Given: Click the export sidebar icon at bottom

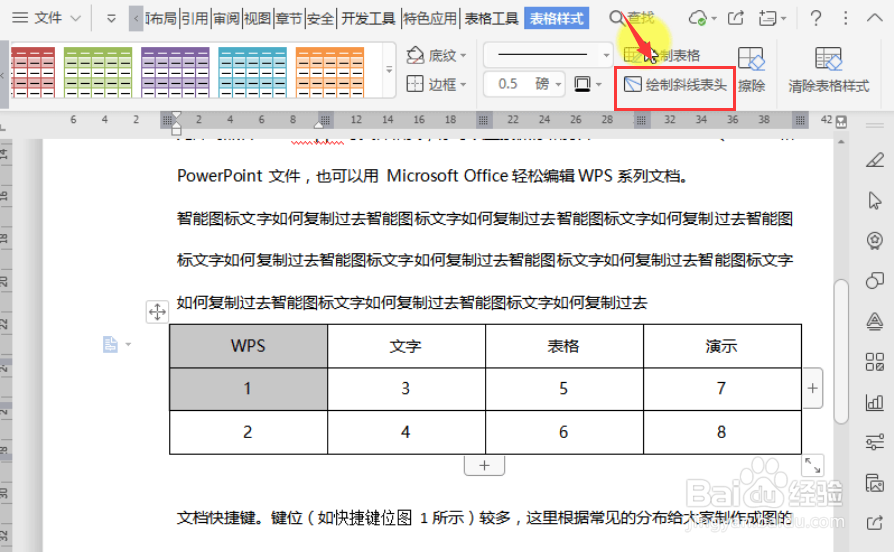Looking at the screenshot, I should click(x=875, y=522).
